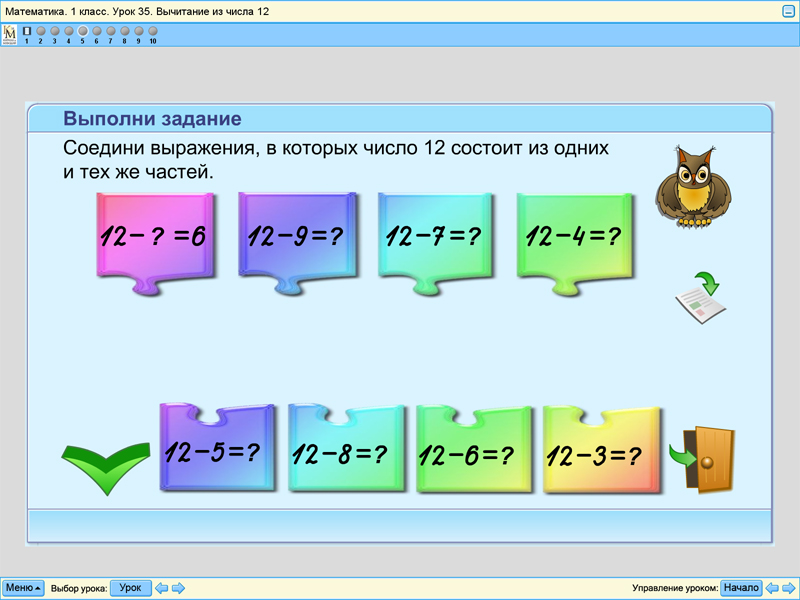Click the left arrow beside Начало
The width and height of the screenshot is (800, 600).
[x=770, y=588]
